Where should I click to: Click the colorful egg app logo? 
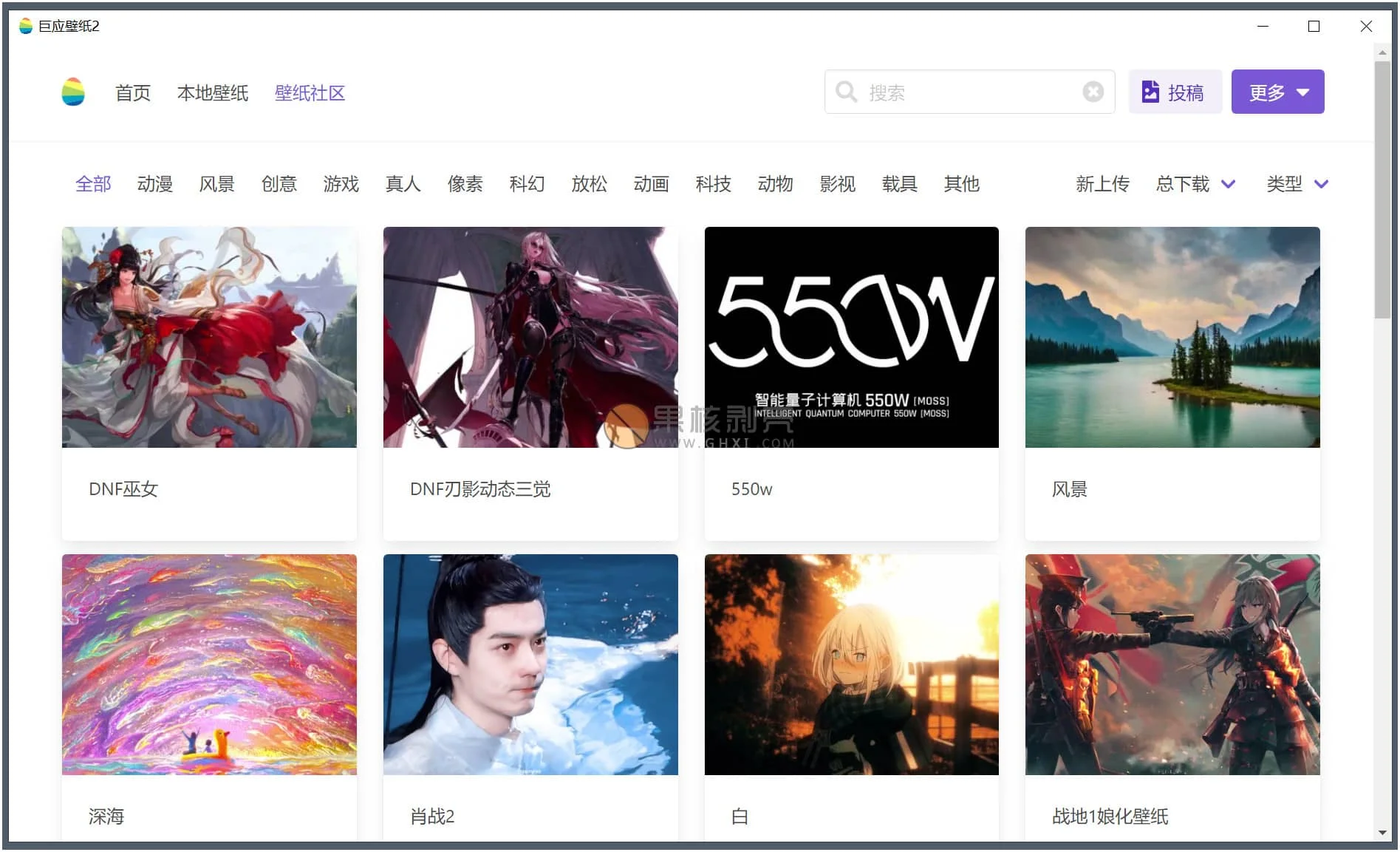tap(72, 92)
